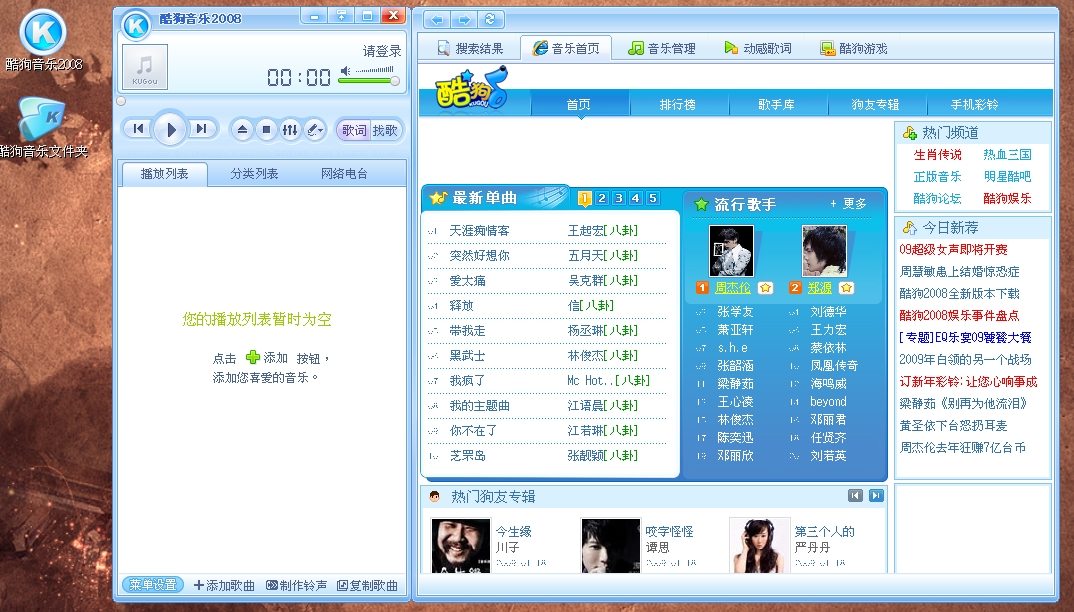Image resolution: width=1074 pixels, height=612 pixels.
Task: Play the current track in KuGou
Action: [x=171, y=128]
